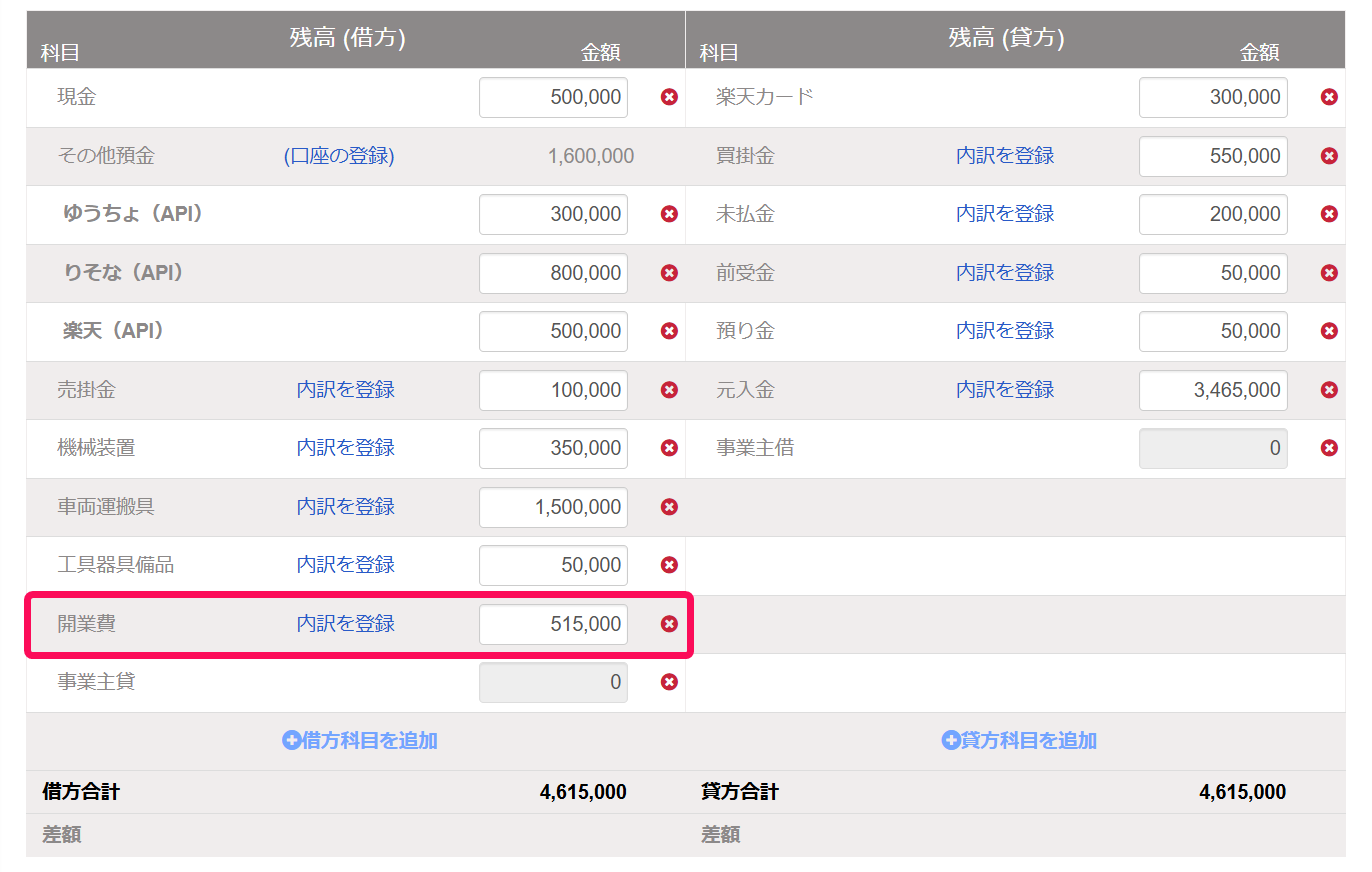The height and width of the screenshot is (872, 1372).
Task: Click the plus icon for 借方科目を追加
Action: pyautogui.click(x=292, y=741)
